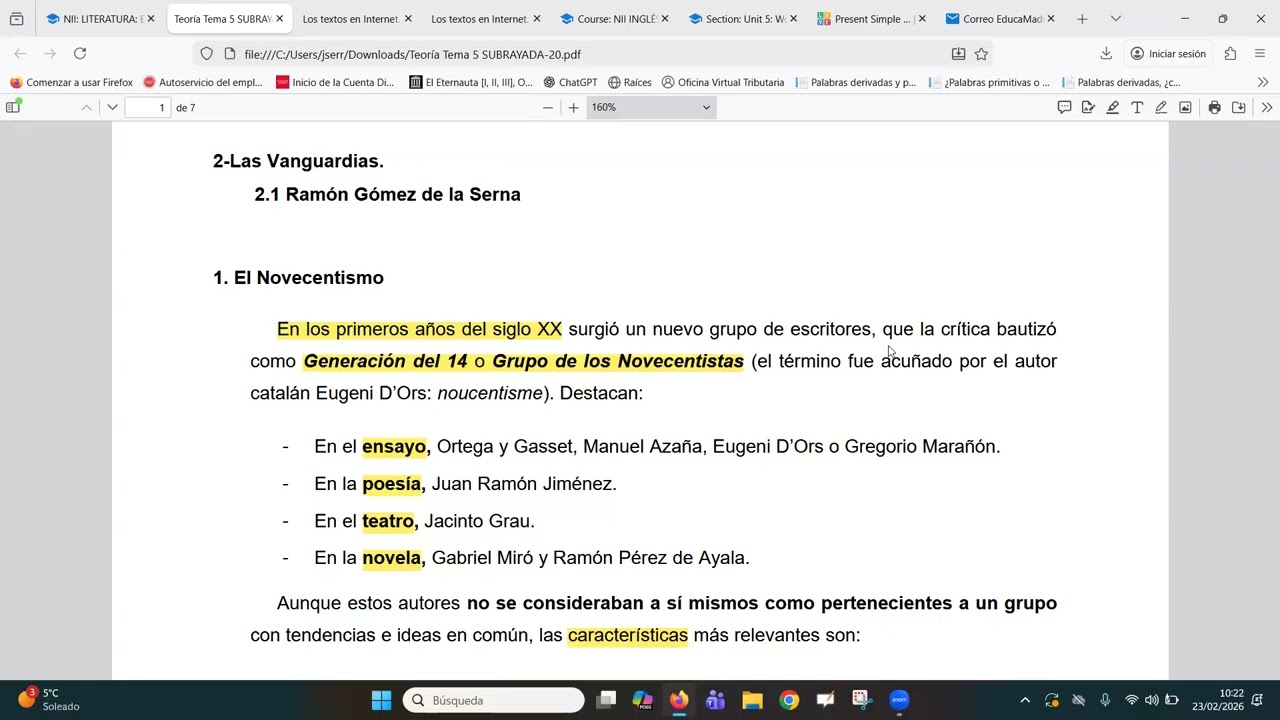Open Raíces bookmark

tap(630, 83)
